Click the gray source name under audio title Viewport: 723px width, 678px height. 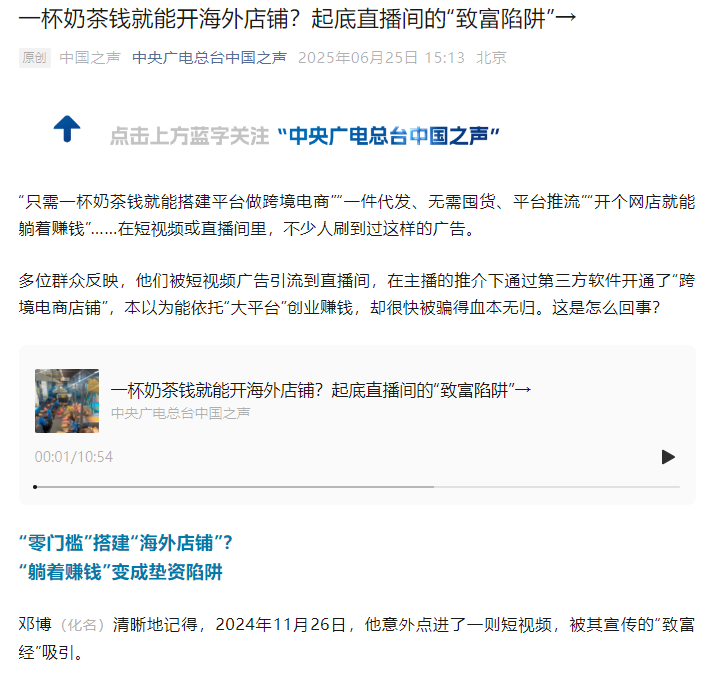point(180,413)
